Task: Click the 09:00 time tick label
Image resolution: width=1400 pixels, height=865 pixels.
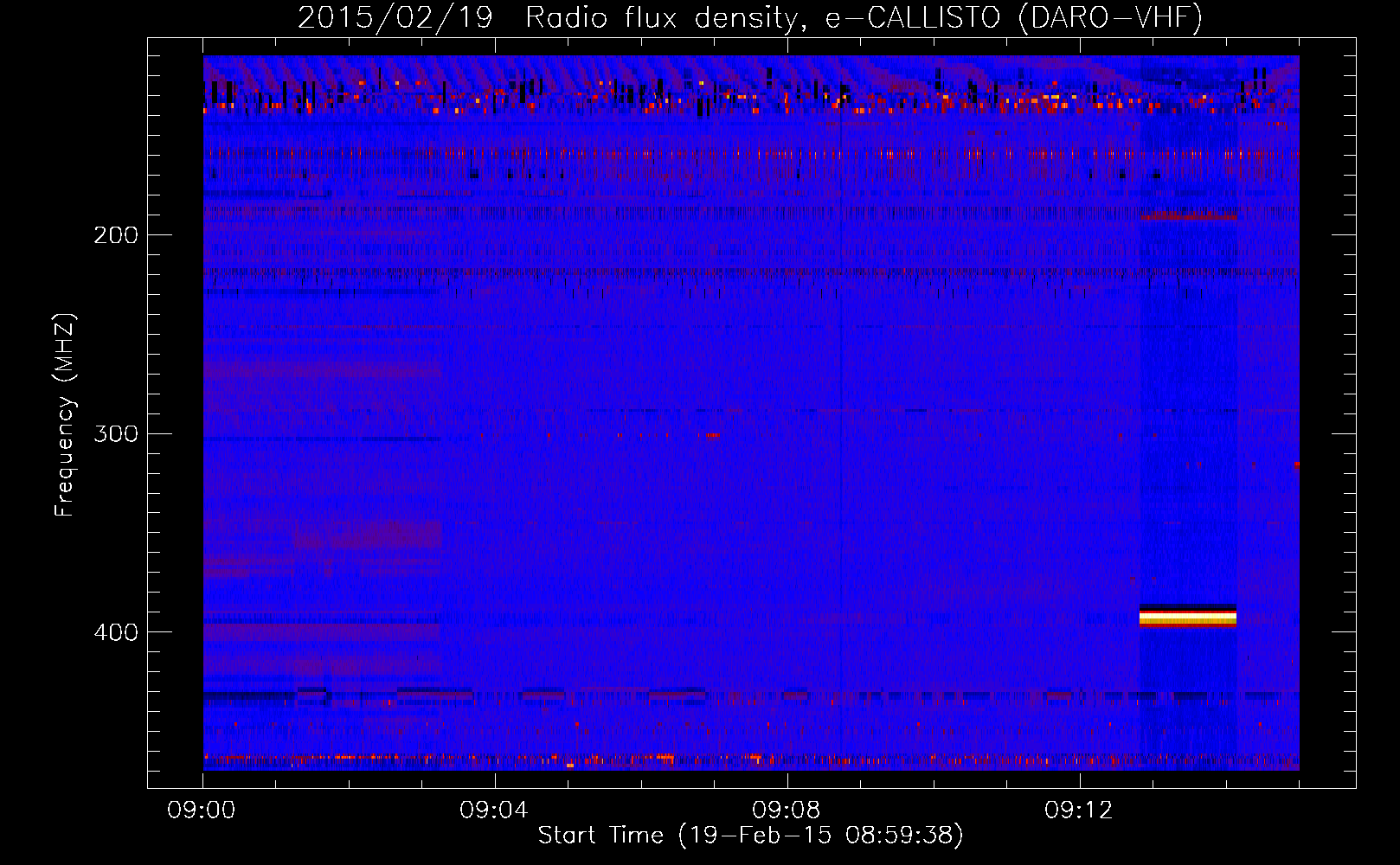Action: coord(202,810)
